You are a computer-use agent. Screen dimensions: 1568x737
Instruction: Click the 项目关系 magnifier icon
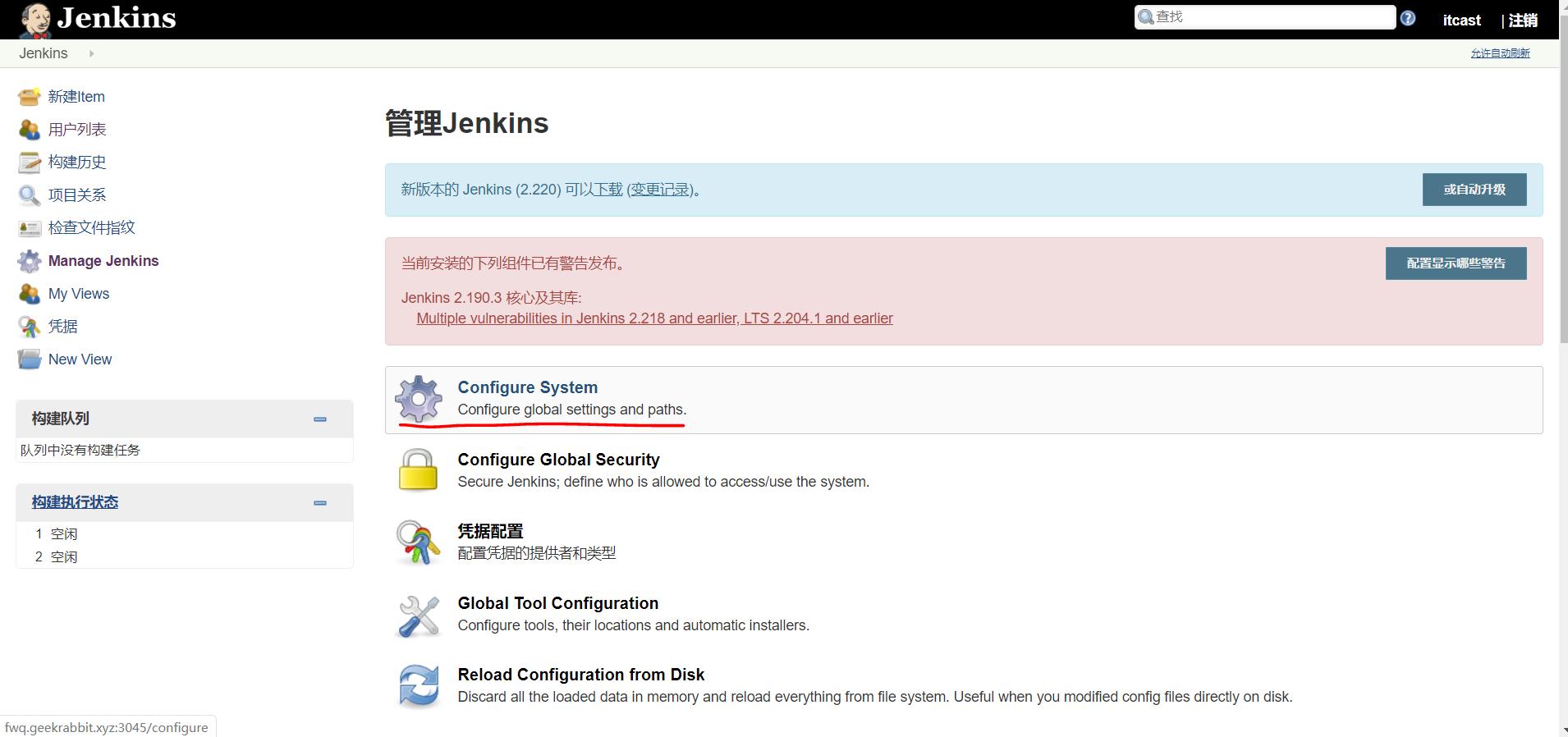[x=30, y=195]
